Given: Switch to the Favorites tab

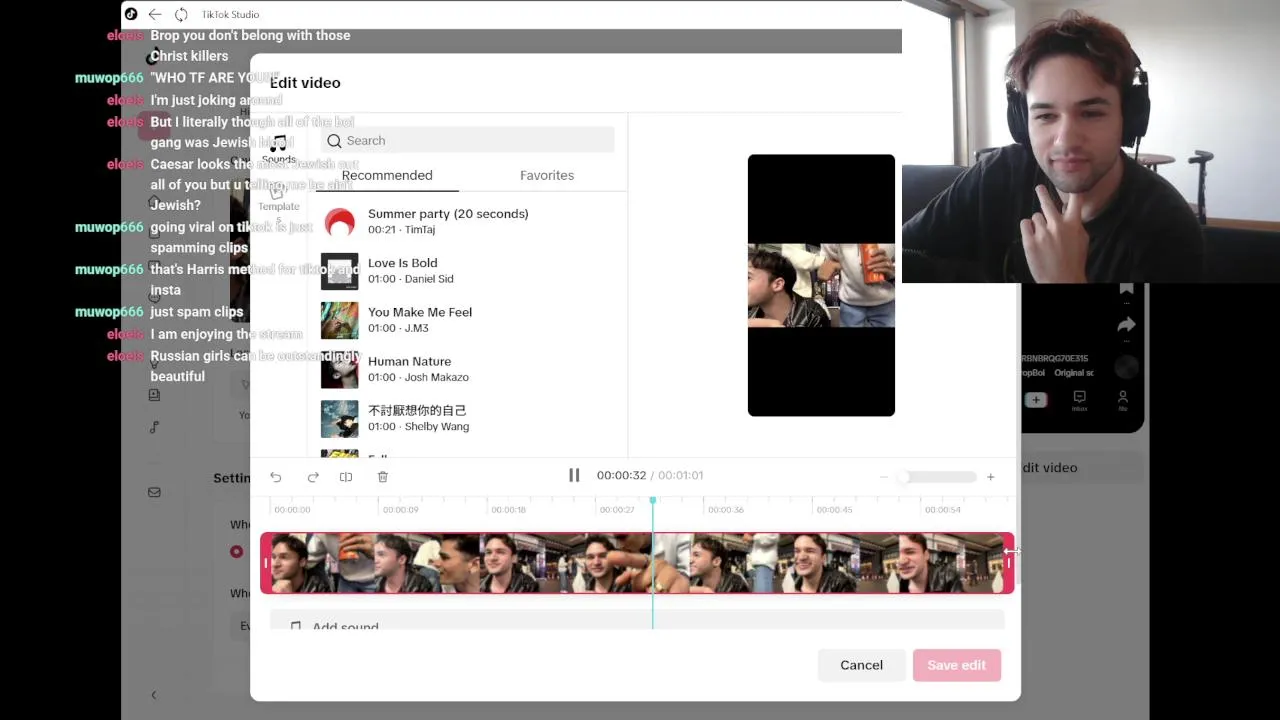Looking at the screenshot, I should point(547,175).
